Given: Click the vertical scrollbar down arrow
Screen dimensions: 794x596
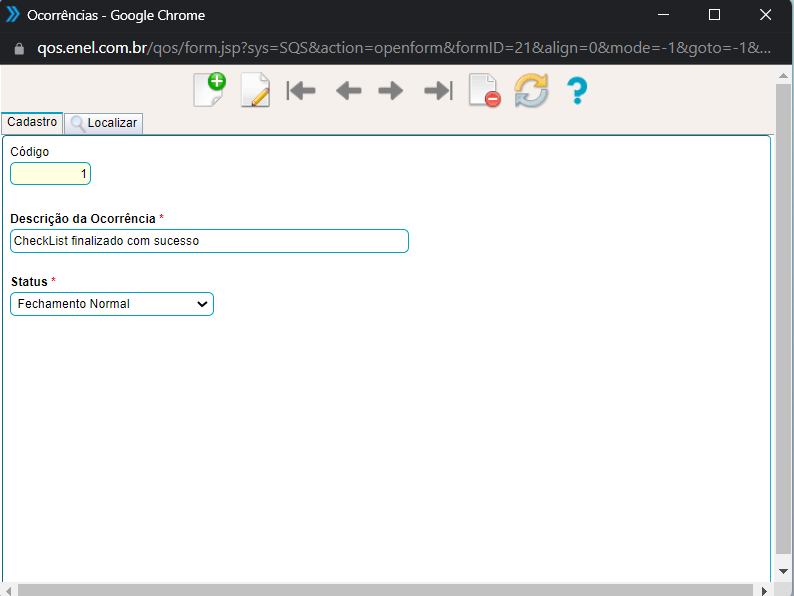Looking at the screenshot, I should click(x=784, y=573).
